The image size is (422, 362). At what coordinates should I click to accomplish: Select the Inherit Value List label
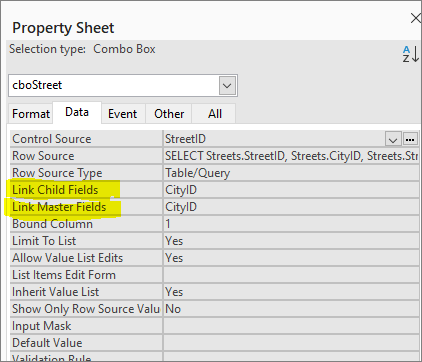click(x=55, y=292)
